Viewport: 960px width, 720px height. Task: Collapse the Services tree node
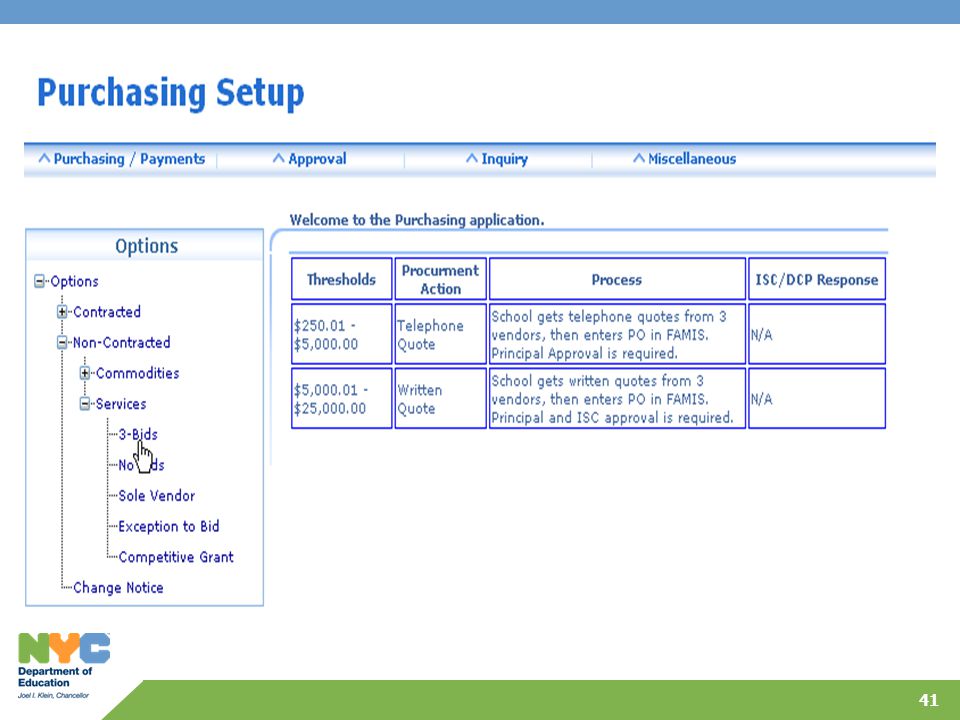(x=85, y=403)
